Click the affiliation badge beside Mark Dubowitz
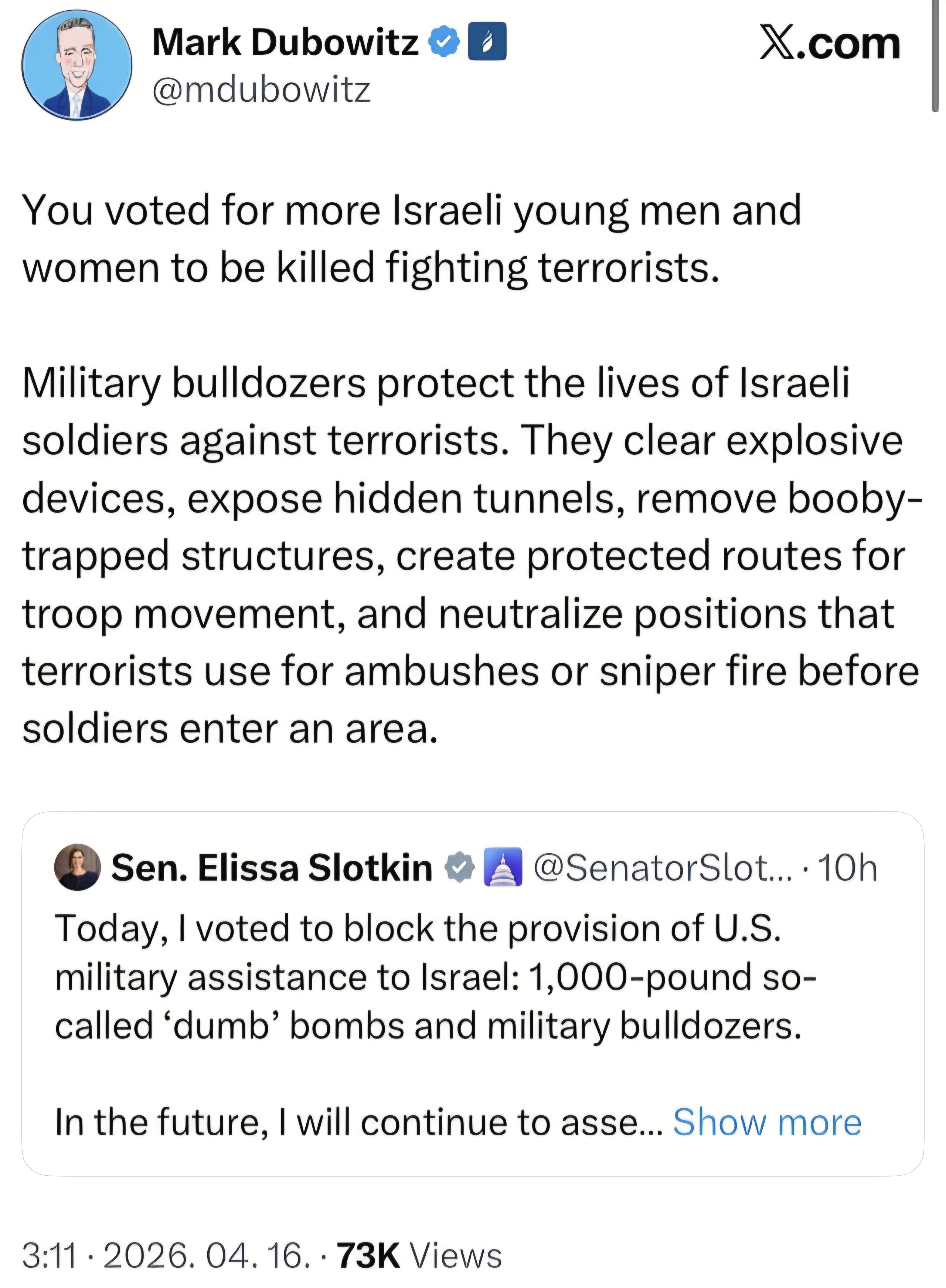The height and width of the screenshot is (1288, 946). click(487, 41)
